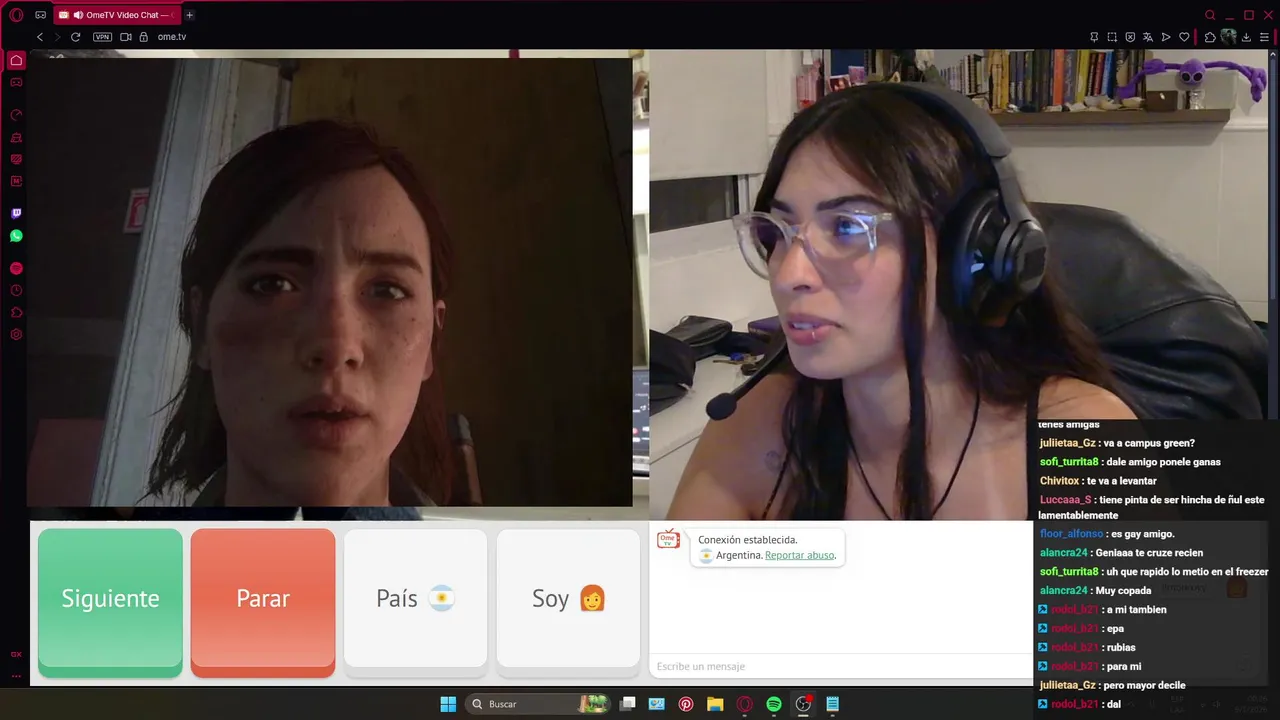The width and height of the screenshot is (1280, 720).
Task: Toggle the VPN badge
Action: click(x=102, y=37)
